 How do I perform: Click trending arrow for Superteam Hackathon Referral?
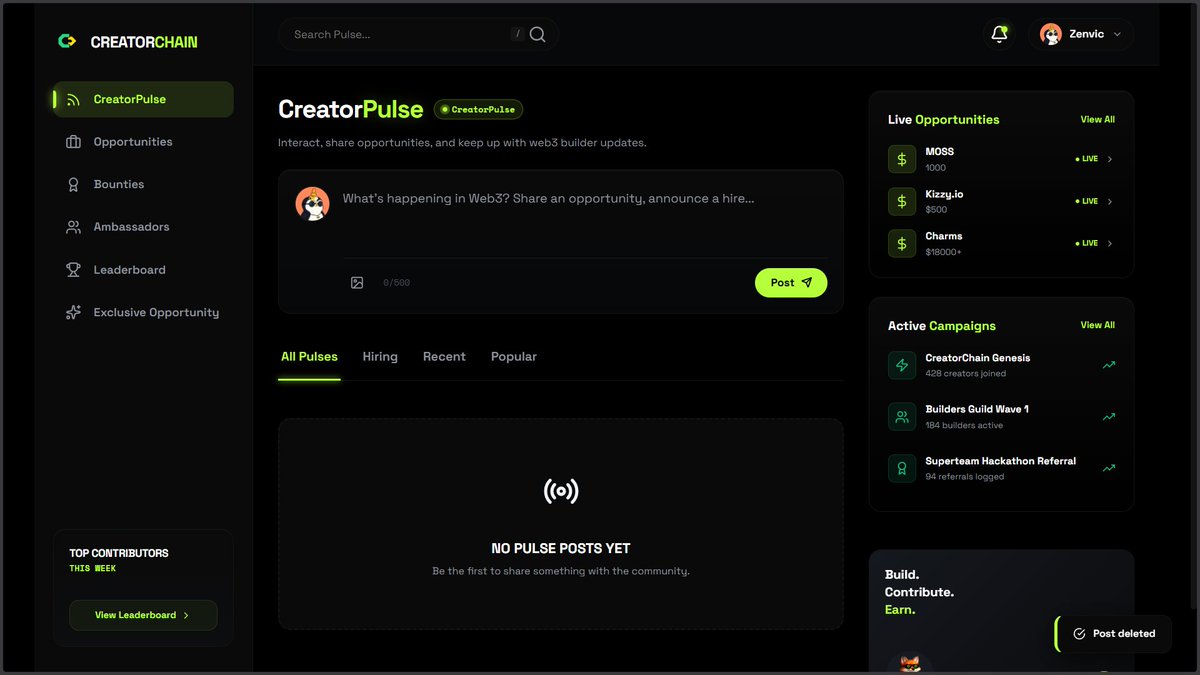1109,468
